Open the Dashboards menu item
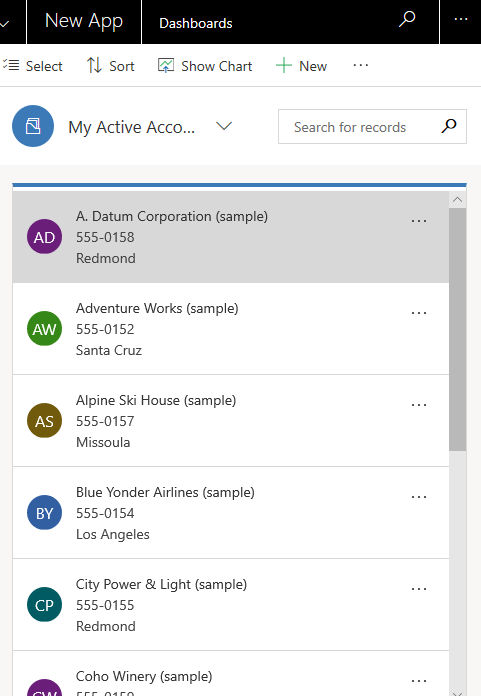Screen dimensions: 481x696 click(x=196, y=23)
